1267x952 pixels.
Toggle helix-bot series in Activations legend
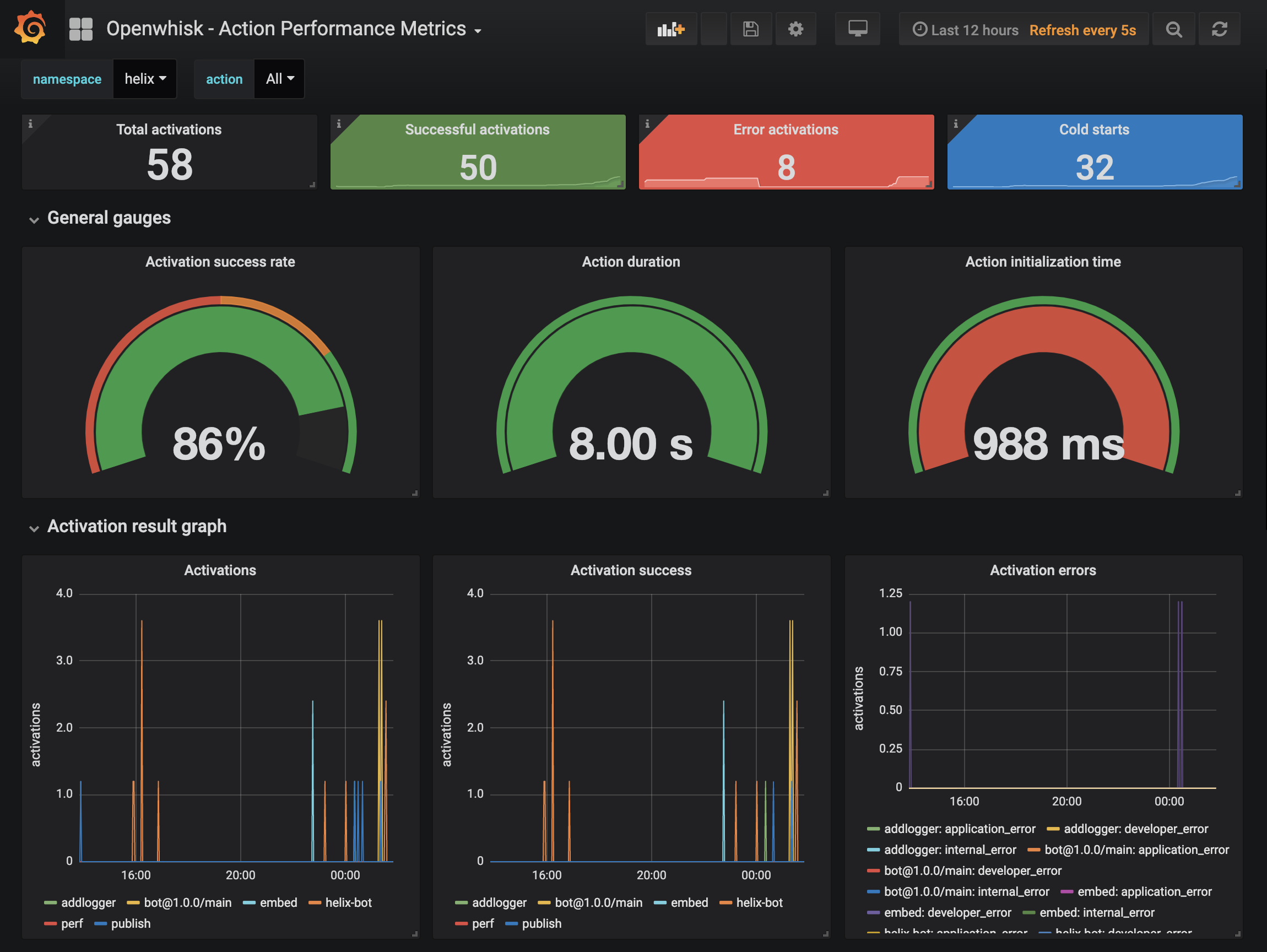pyautogui.click(x=348, y=902)
